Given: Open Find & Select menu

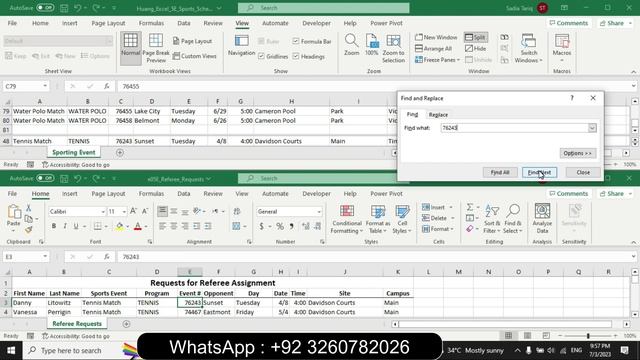Looking at the screenshot, I should pyautogui.click(x=513, y=219).
